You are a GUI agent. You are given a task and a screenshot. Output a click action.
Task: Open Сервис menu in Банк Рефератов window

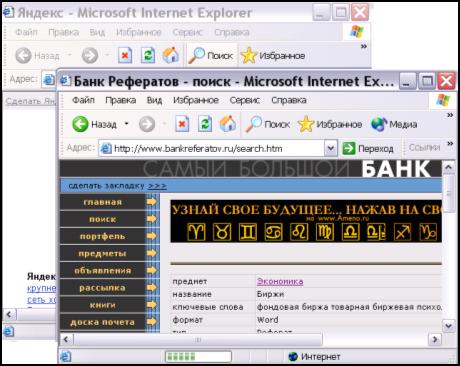(245, 100)
